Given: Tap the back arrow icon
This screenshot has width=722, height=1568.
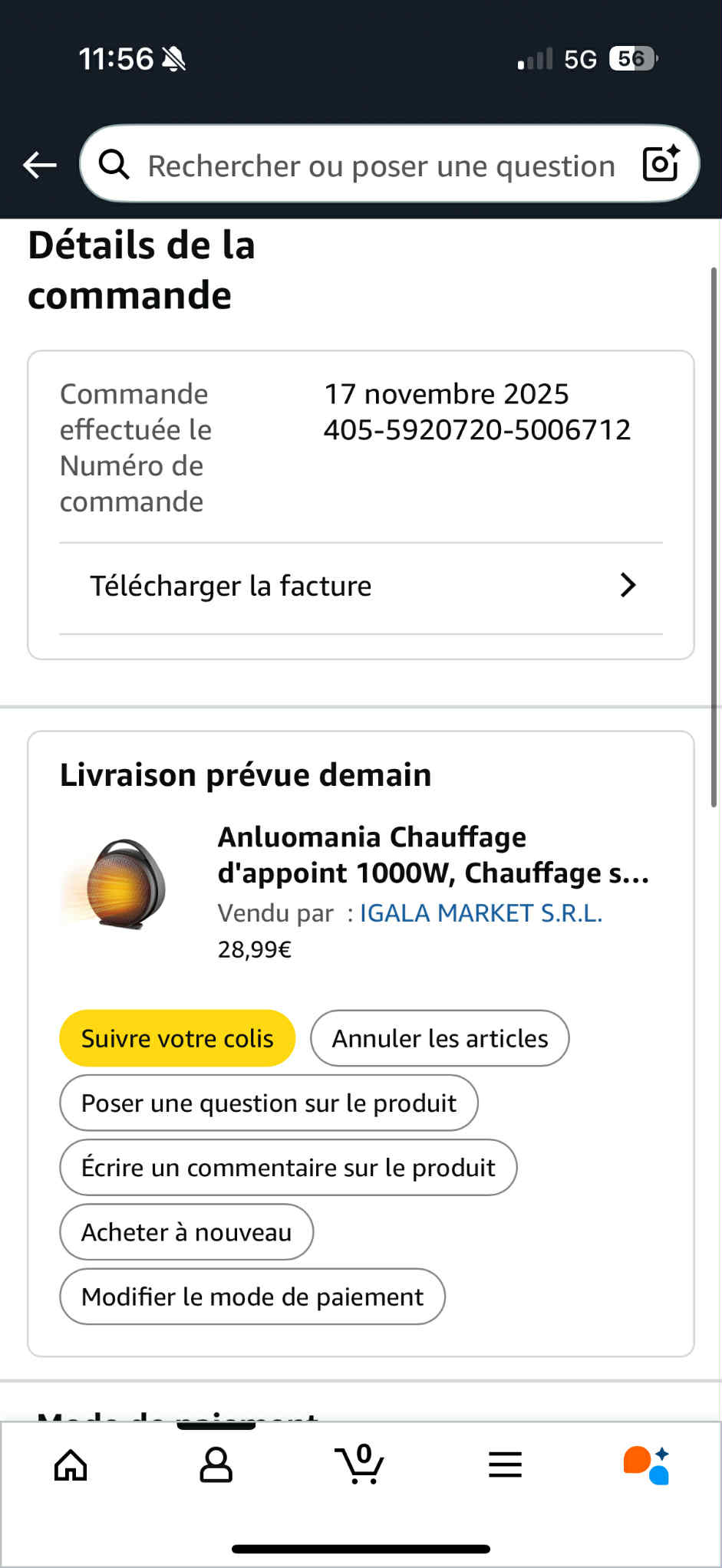Looking at the screenshot, I should click(40, 165).
